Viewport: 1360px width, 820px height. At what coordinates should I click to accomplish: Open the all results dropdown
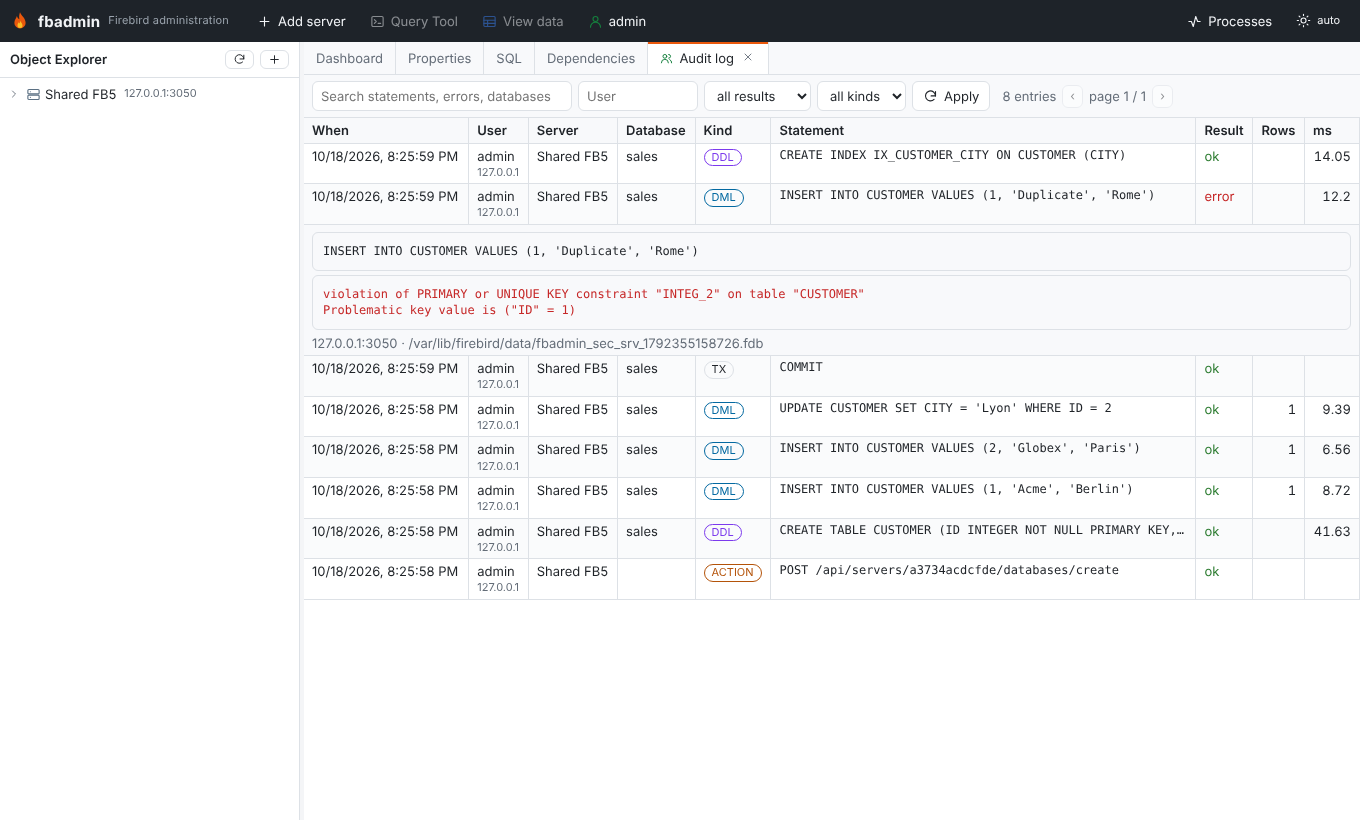(x=757, y=96)
